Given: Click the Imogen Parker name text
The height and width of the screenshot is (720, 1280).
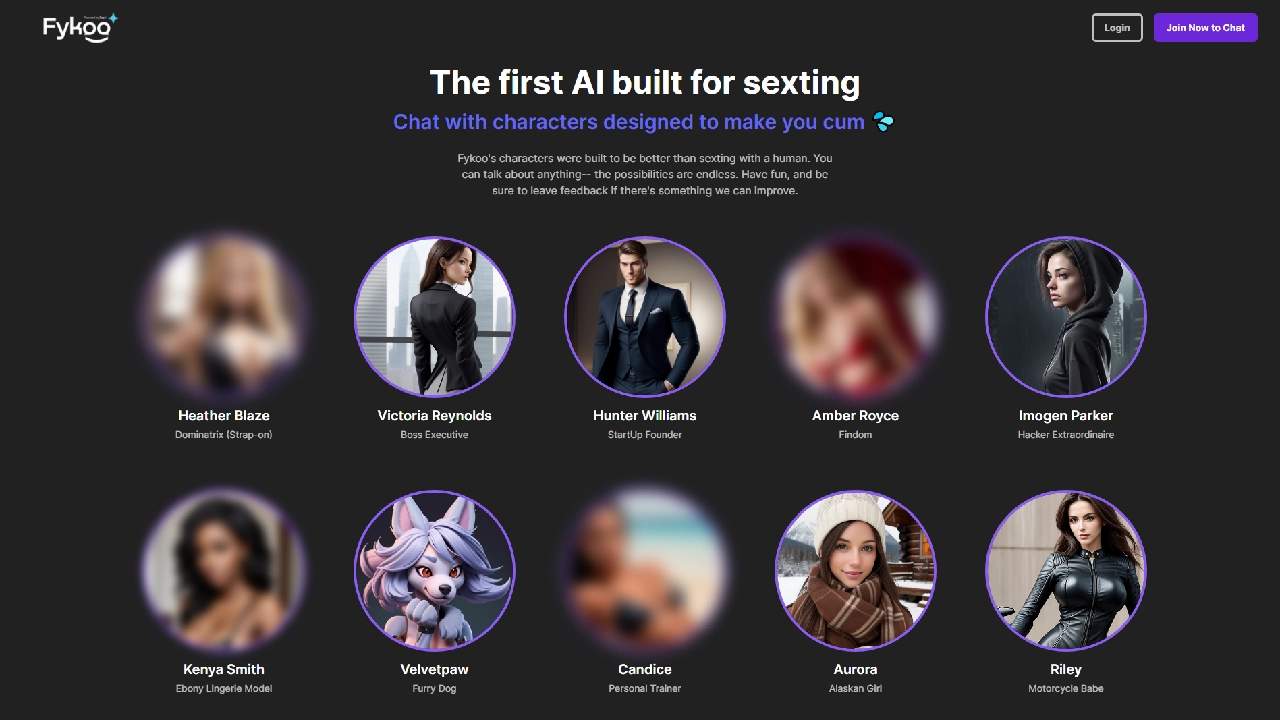Looking at the screenshot, I should 1066,415.
